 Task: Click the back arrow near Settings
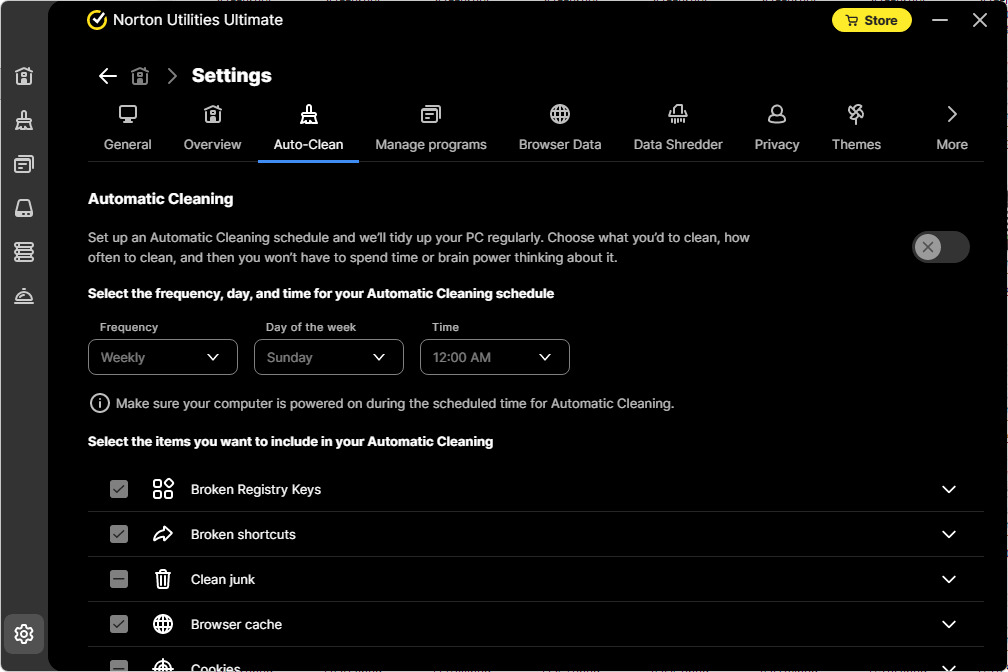[x=107, y=75]
